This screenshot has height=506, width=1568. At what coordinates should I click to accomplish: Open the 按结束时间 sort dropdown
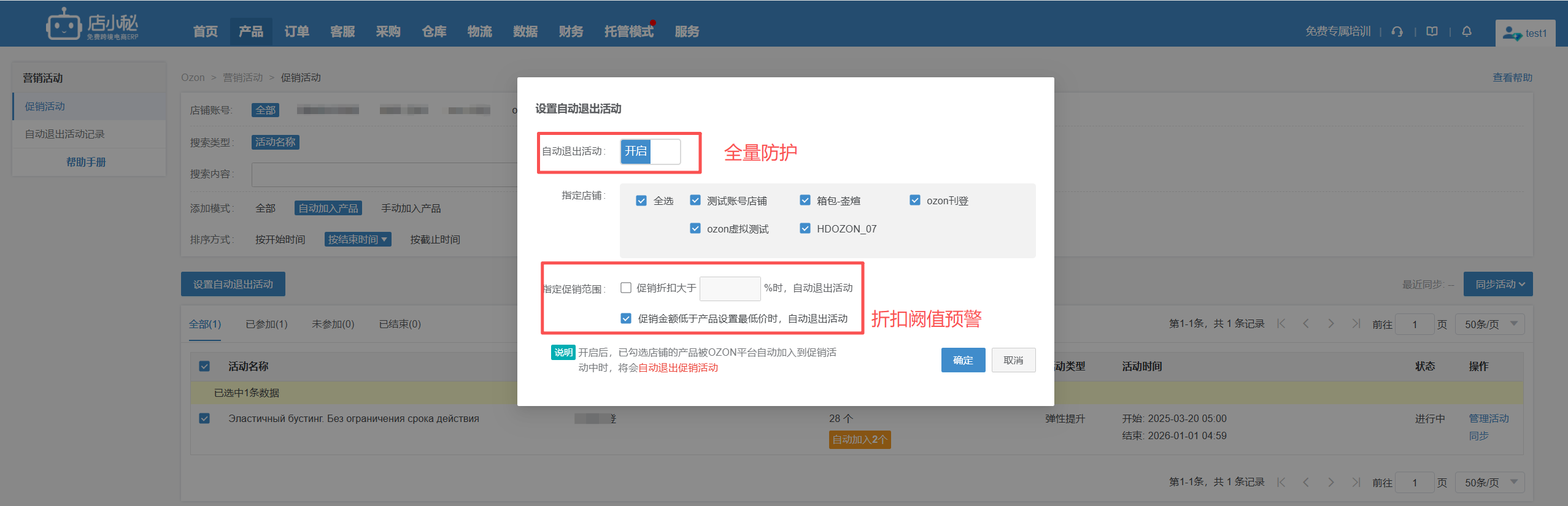click(x=358, y=239)
